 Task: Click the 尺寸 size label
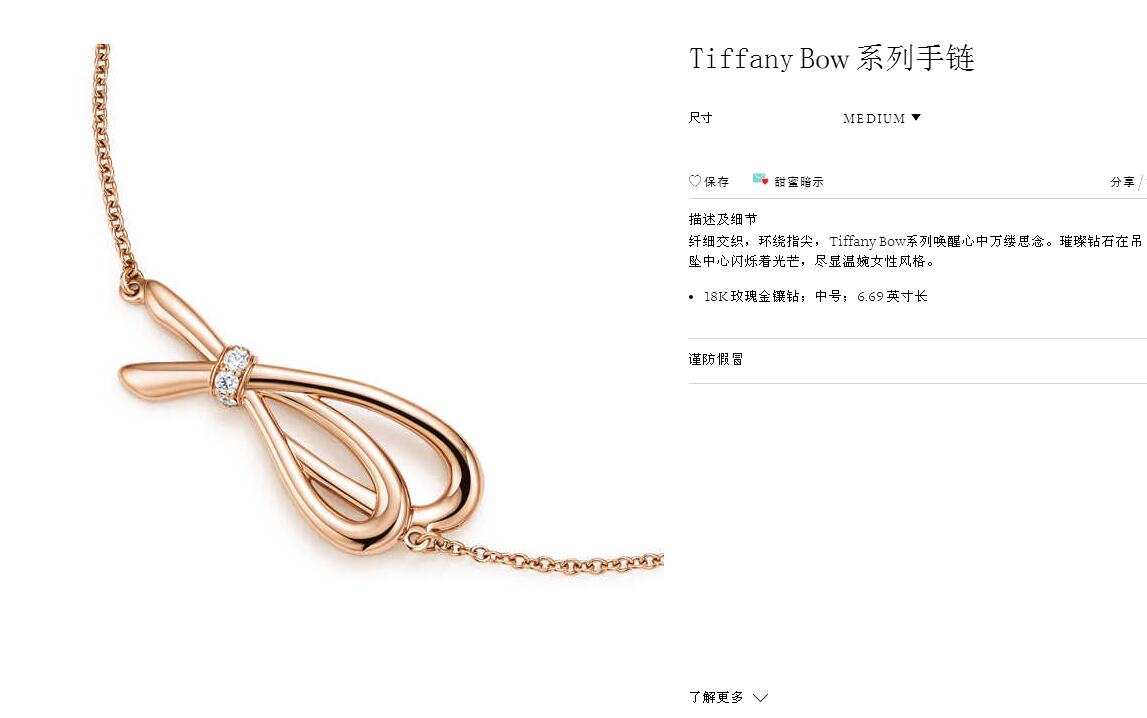click(700, 117)
